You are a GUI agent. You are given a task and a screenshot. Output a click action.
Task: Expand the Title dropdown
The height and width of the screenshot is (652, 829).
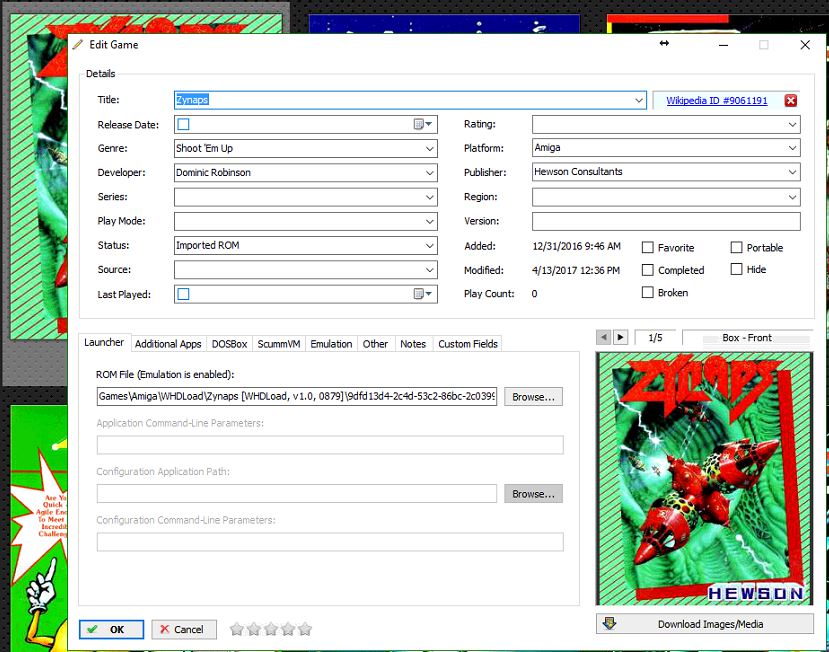click(639, 100)
